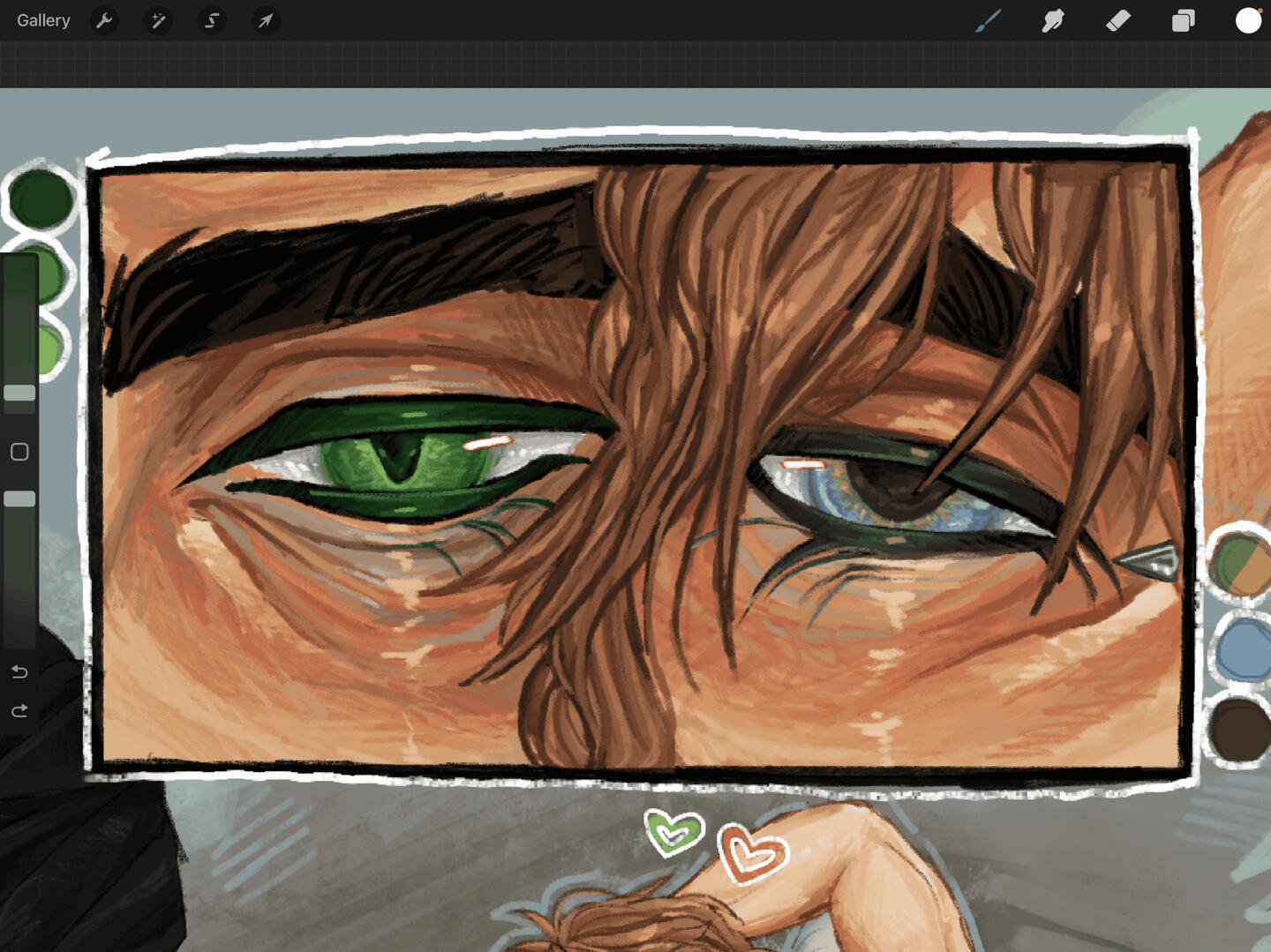
Task: Open the Actions wrench menu
Action: pos(104,20)
